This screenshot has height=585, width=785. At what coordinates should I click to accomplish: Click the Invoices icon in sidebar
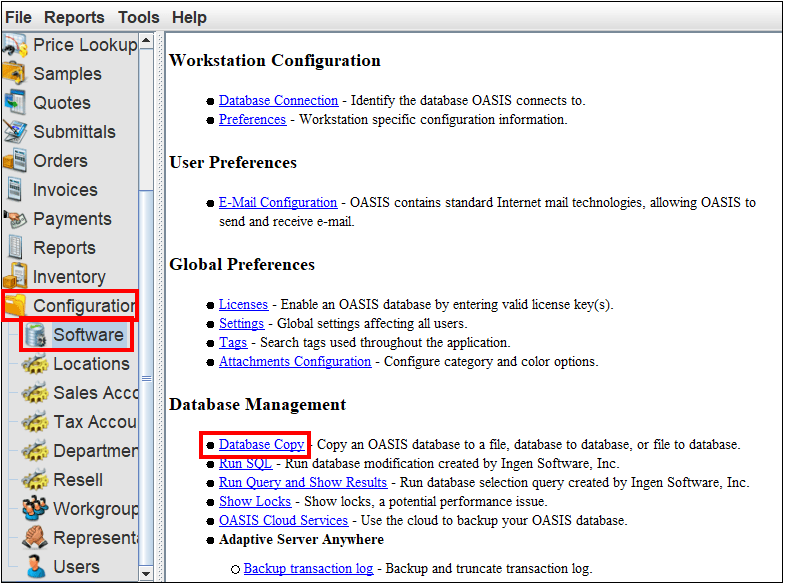click(x=15, y=190)
